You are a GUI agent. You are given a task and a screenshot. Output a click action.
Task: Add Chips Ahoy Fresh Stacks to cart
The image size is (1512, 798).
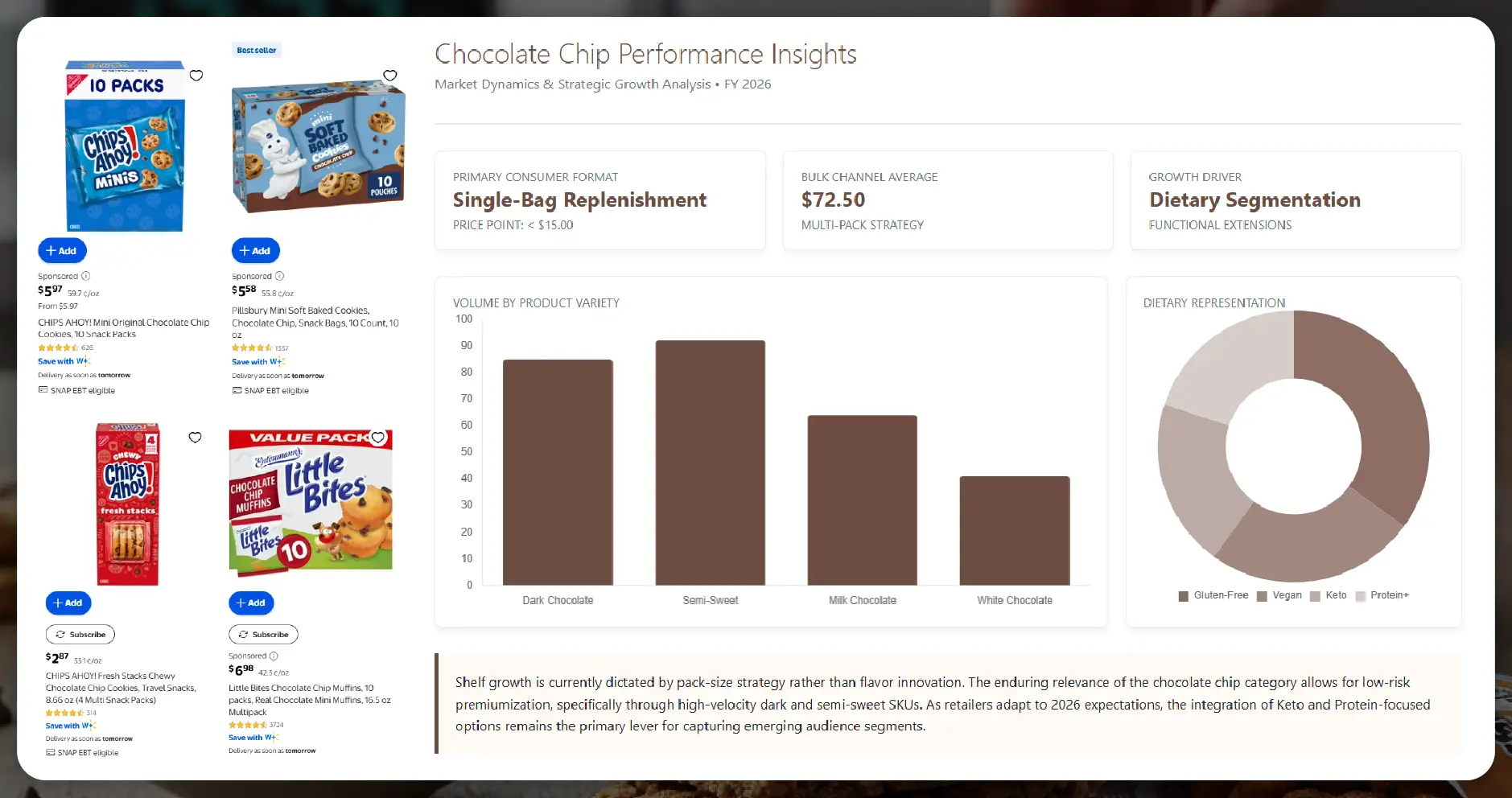point(68,603)
